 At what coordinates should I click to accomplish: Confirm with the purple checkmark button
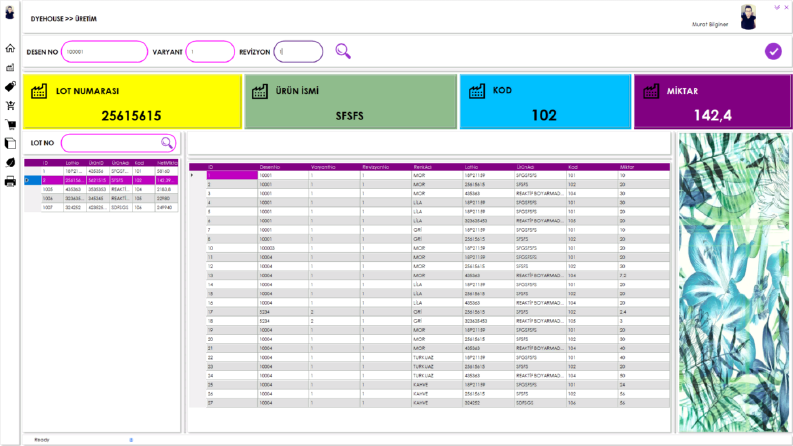click(773, 51)
